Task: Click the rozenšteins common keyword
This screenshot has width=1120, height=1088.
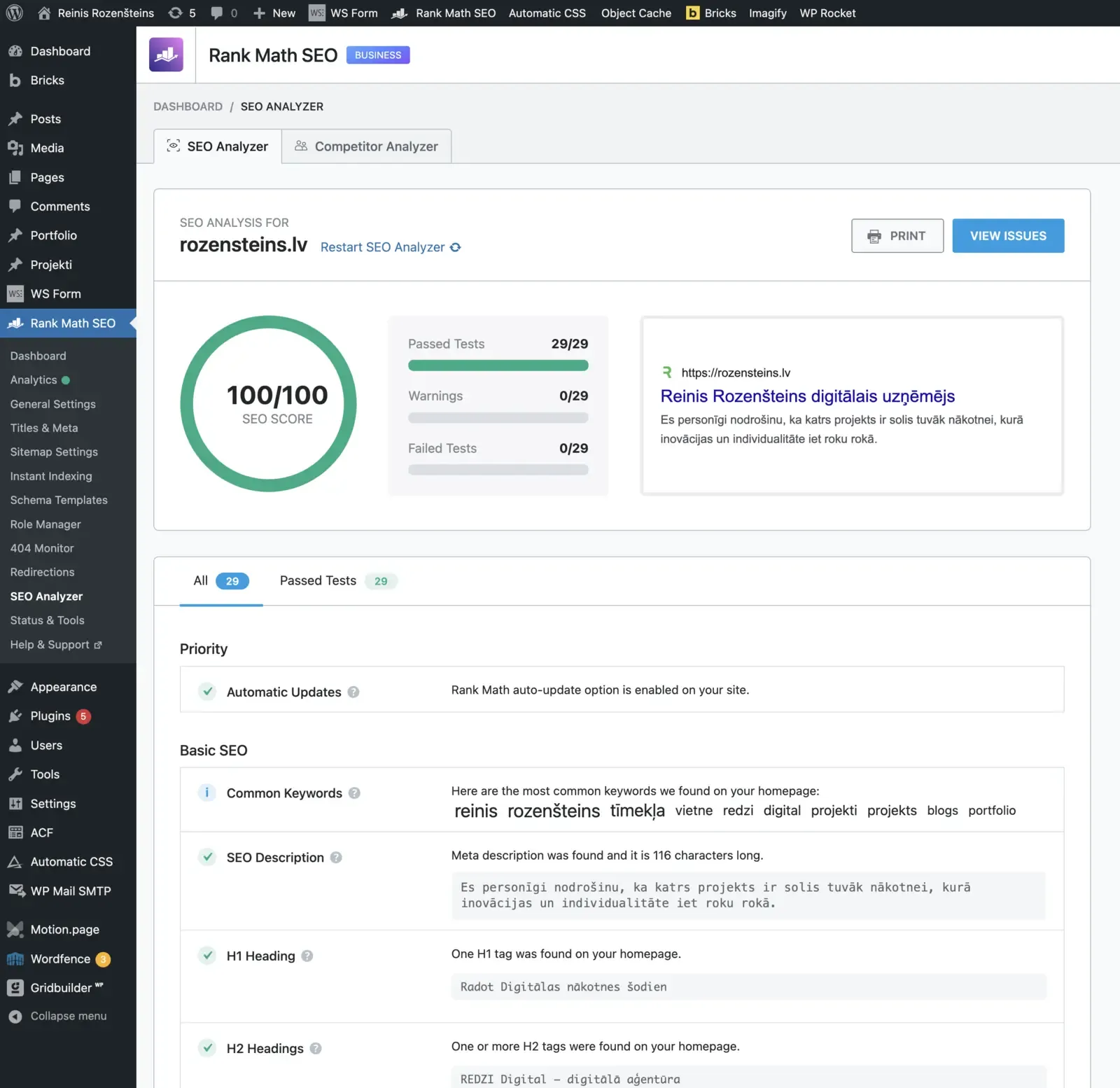Action: [554, 811]
